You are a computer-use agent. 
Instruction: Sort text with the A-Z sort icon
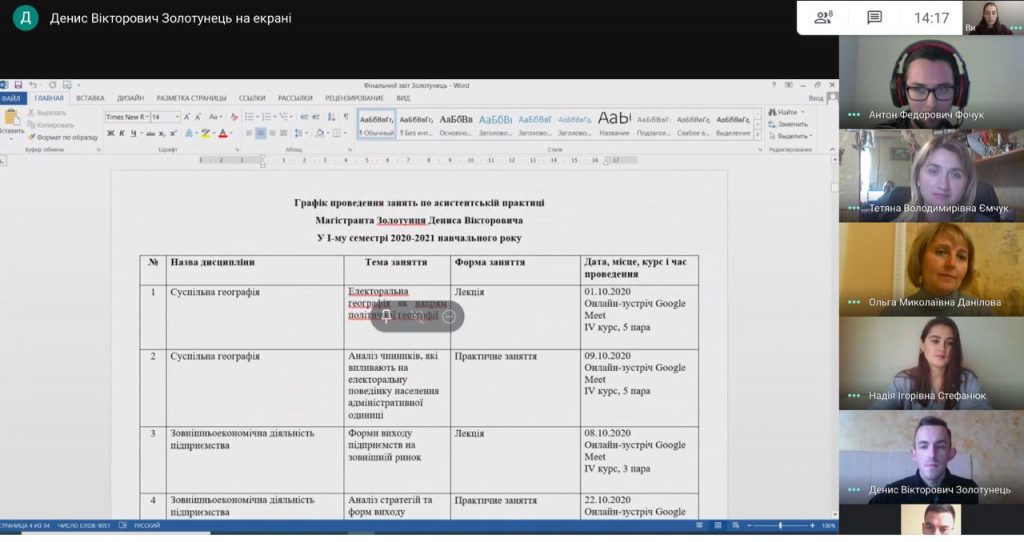[332, 117]
